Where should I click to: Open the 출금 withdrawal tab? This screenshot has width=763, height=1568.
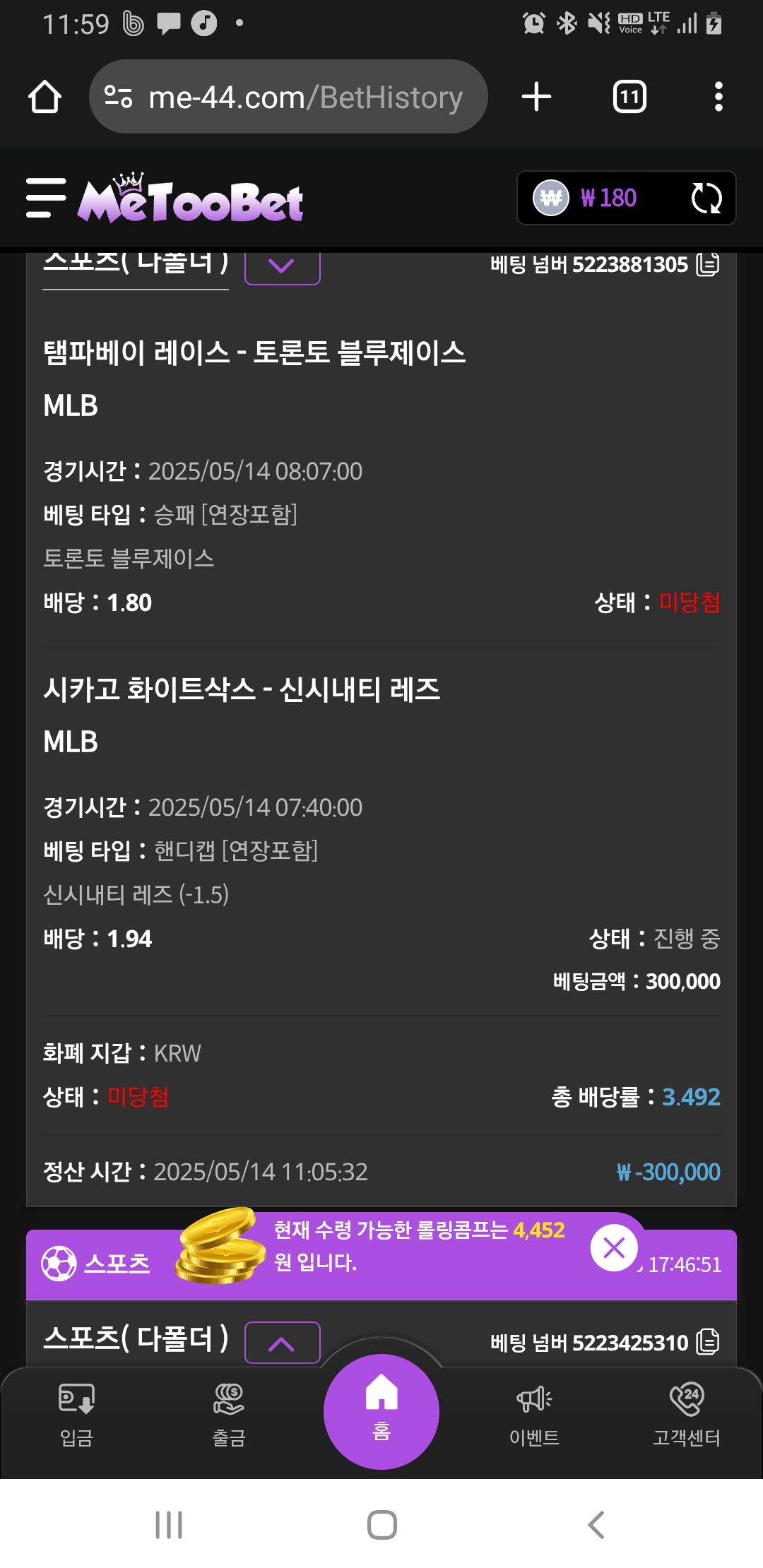click(229, 1415)
